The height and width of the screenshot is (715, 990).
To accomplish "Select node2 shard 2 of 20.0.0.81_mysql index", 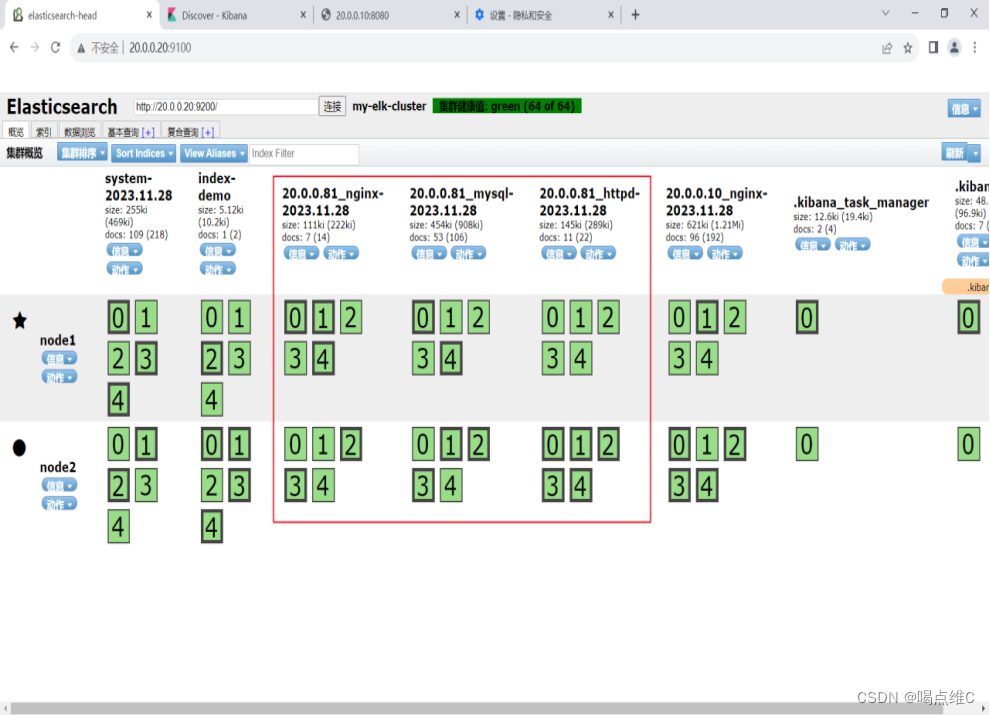I will pos(479,445).
